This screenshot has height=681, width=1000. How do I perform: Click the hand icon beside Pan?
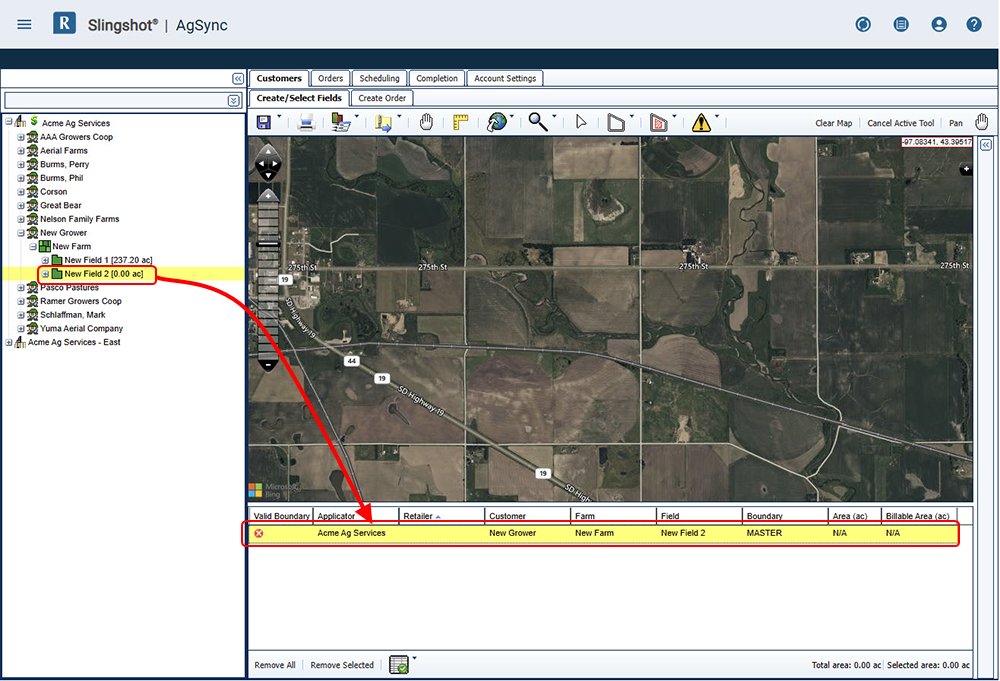(982, 122)
